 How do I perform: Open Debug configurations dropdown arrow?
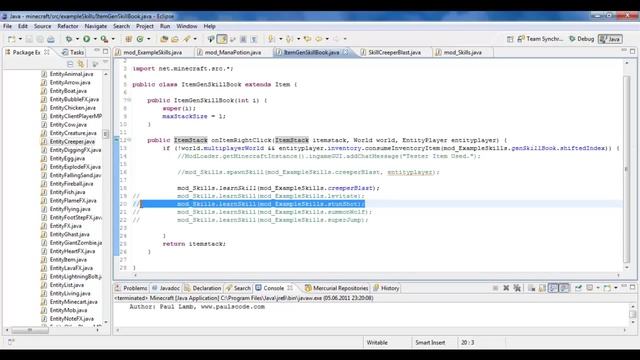pyautogui.click(x=77, y=39)
